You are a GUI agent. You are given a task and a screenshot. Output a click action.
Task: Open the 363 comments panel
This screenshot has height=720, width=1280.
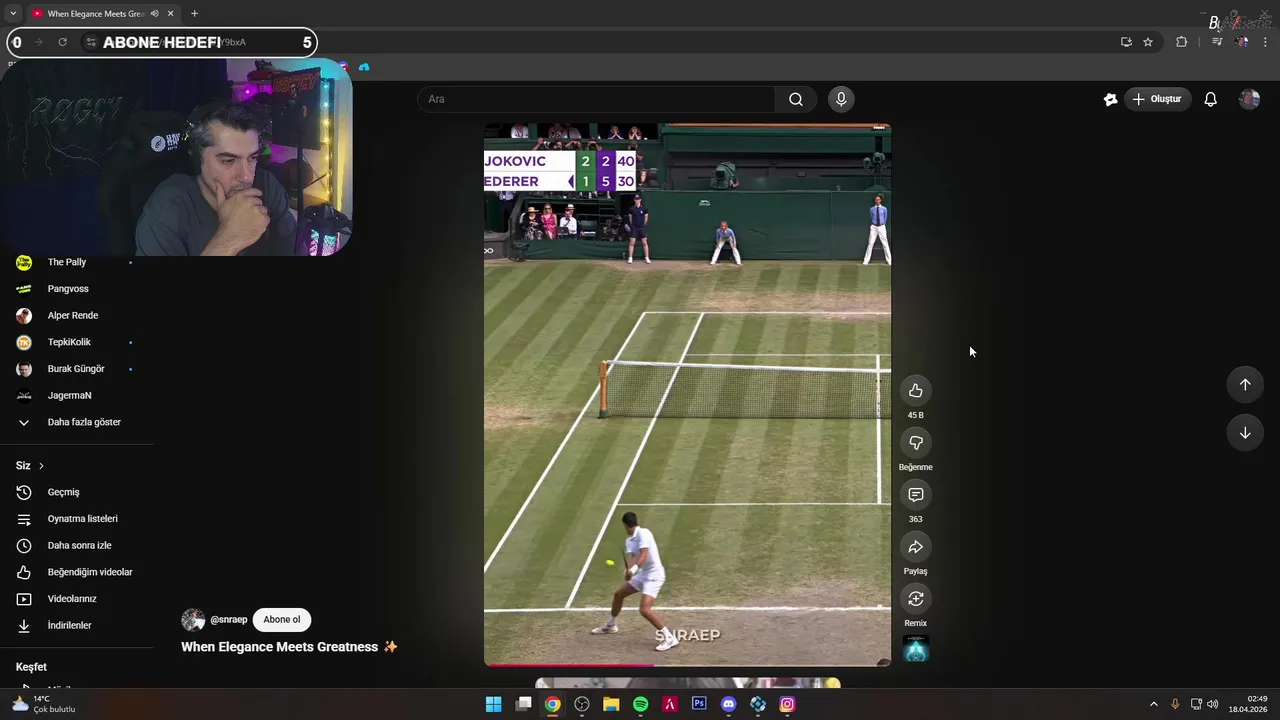coord(915,495)
